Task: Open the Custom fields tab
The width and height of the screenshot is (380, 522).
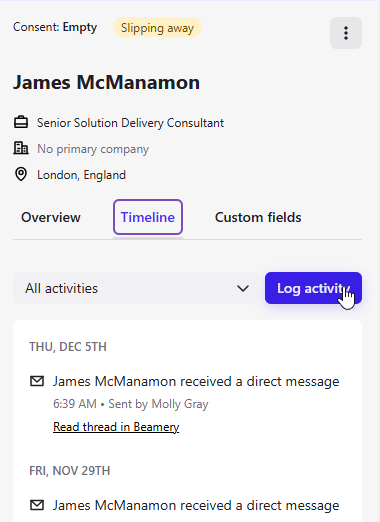Action: (258, 217)
